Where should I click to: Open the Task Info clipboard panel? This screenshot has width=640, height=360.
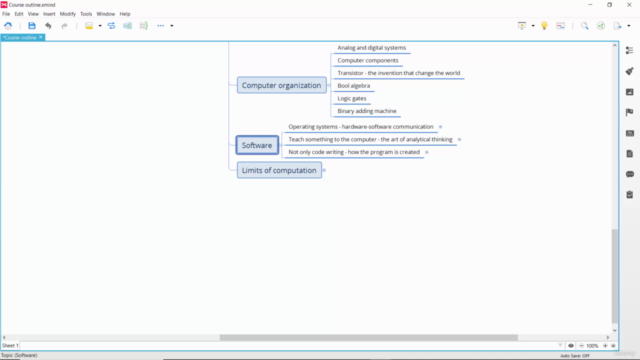coord(630,195)
